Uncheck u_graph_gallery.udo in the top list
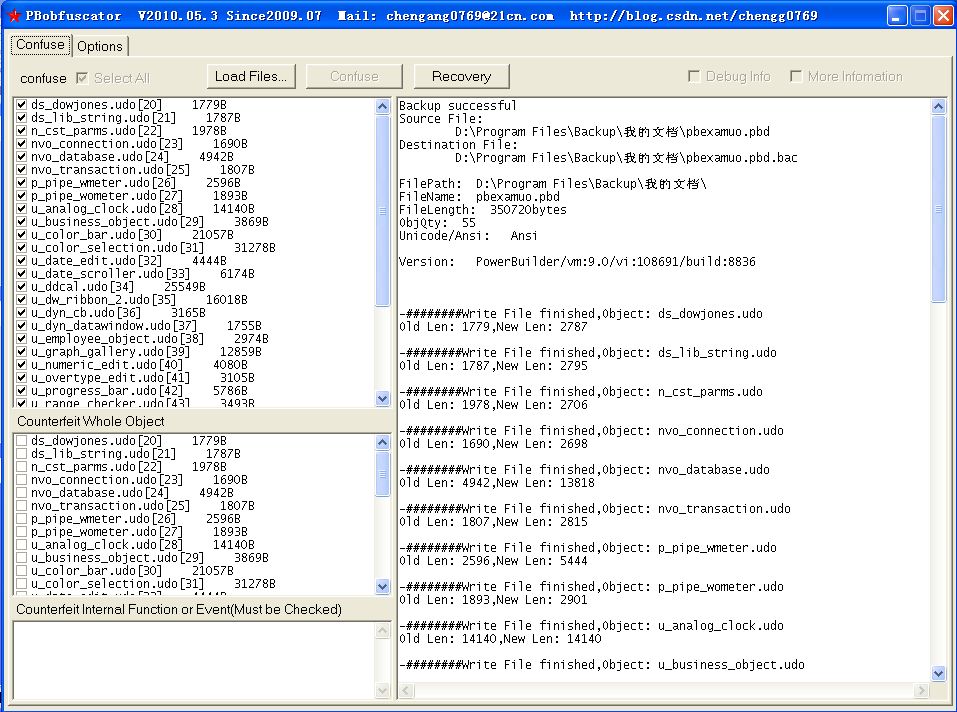Viewport: 957px width, 712px height. [x=21, y=351]
